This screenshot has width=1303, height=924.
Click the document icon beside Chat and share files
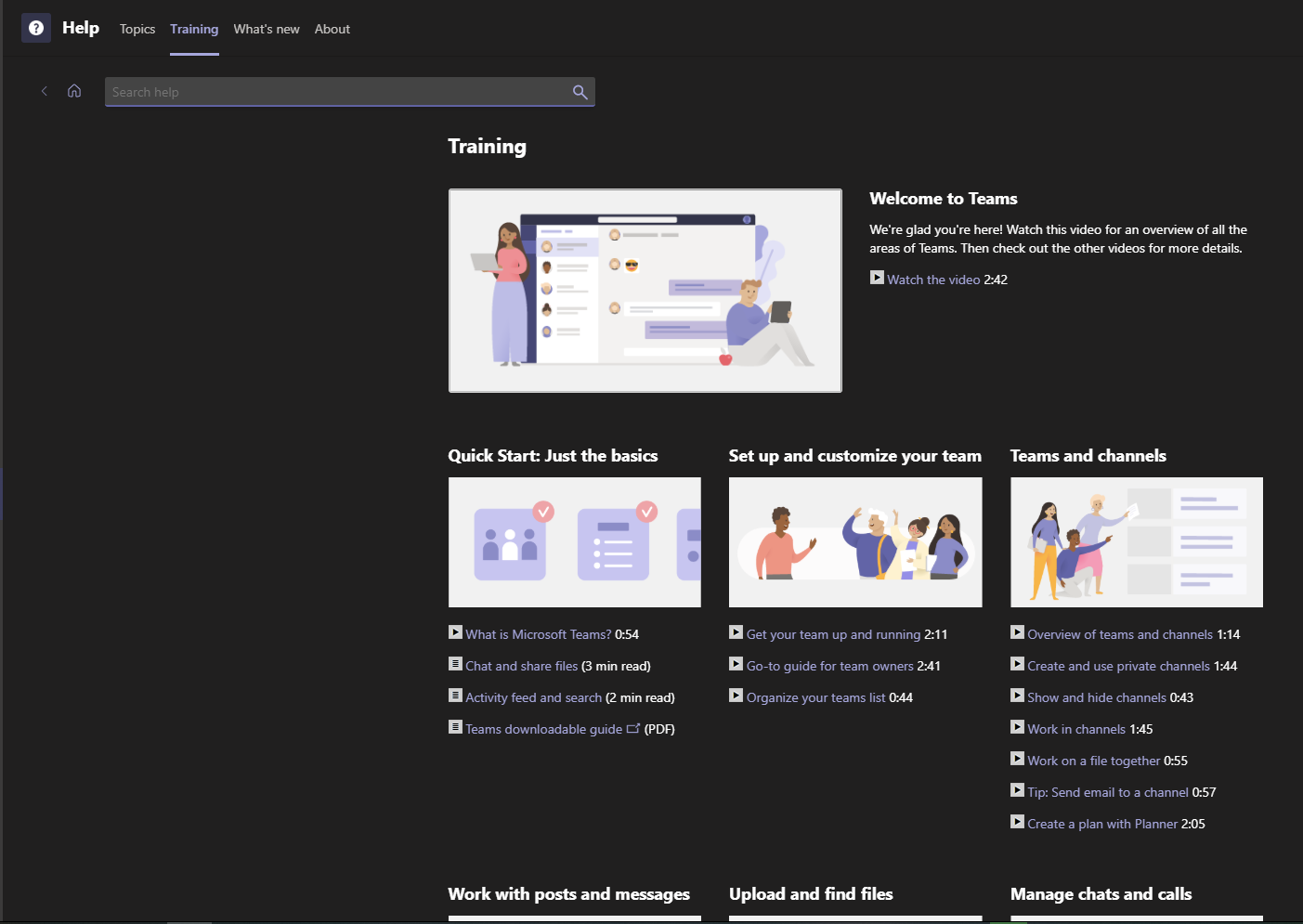point(455,664)
